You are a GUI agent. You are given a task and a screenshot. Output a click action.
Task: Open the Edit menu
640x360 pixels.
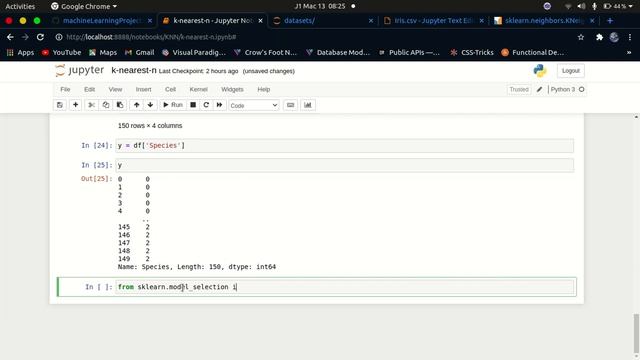[x=89, y=89]
